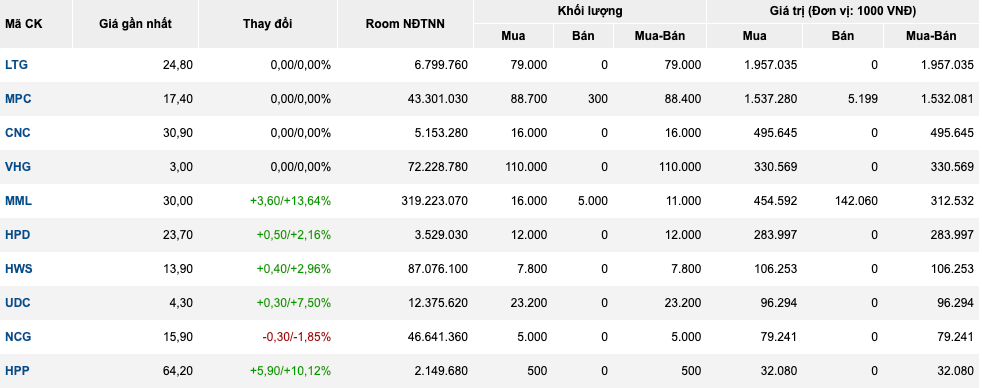Select the UDC ticker link
This screenshot has height=388, width=982.
[x=18, y=303]
